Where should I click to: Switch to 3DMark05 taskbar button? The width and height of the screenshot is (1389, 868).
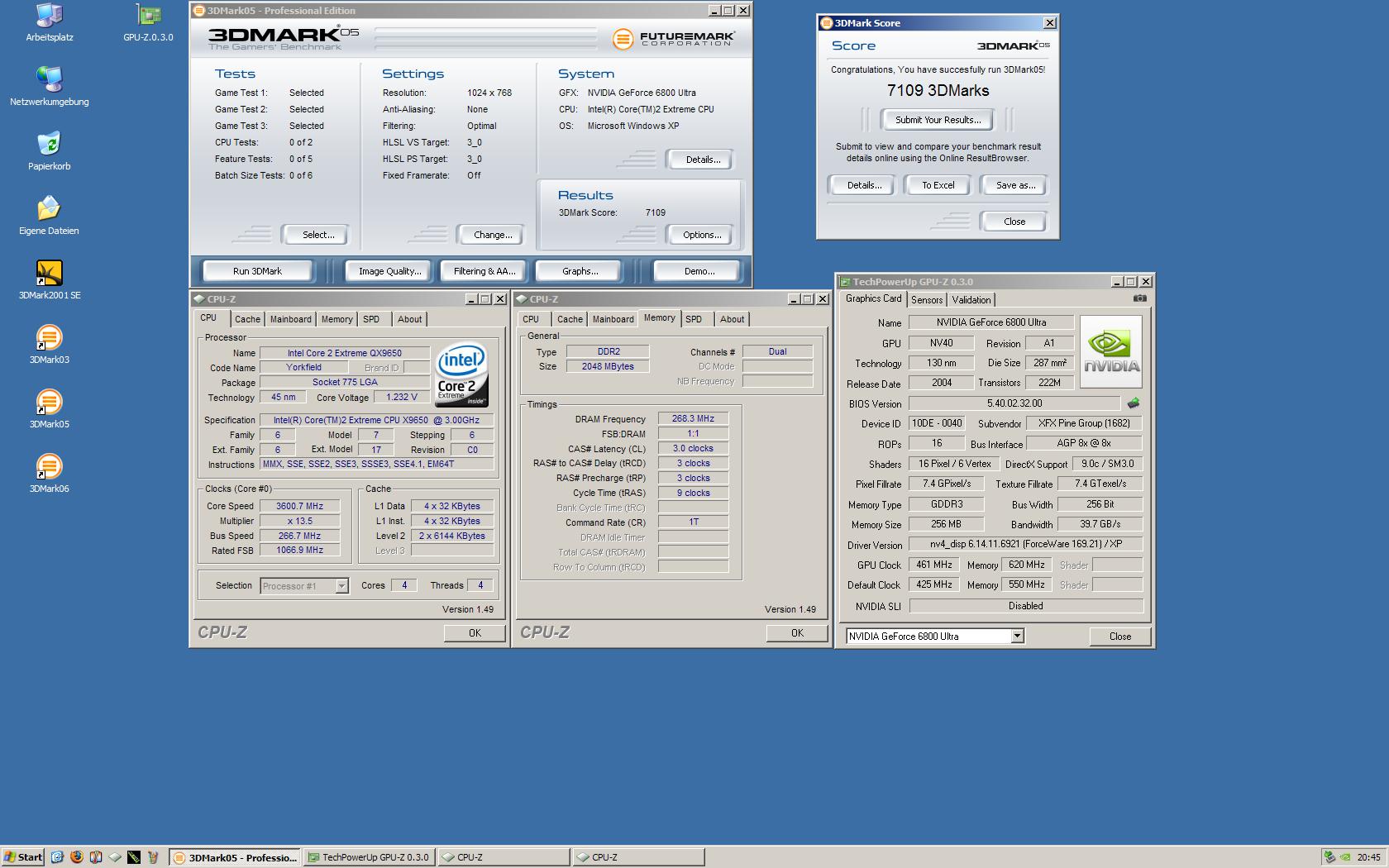235,857
